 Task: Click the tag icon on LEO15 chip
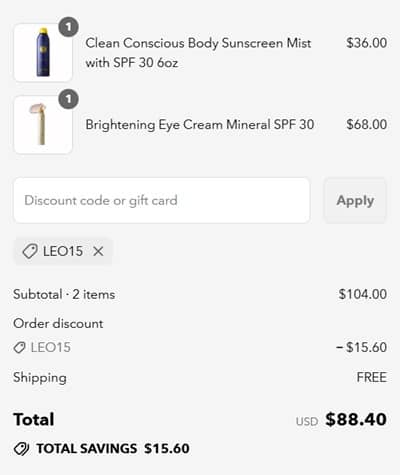[30, 251]
